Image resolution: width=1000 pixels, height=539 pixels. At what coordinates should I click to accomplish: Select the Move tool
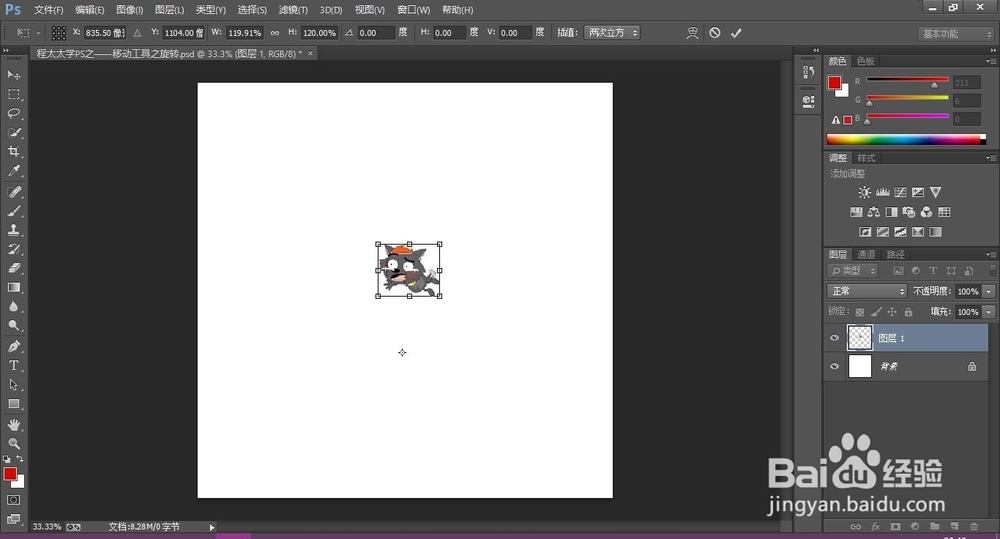click(13, 75)
